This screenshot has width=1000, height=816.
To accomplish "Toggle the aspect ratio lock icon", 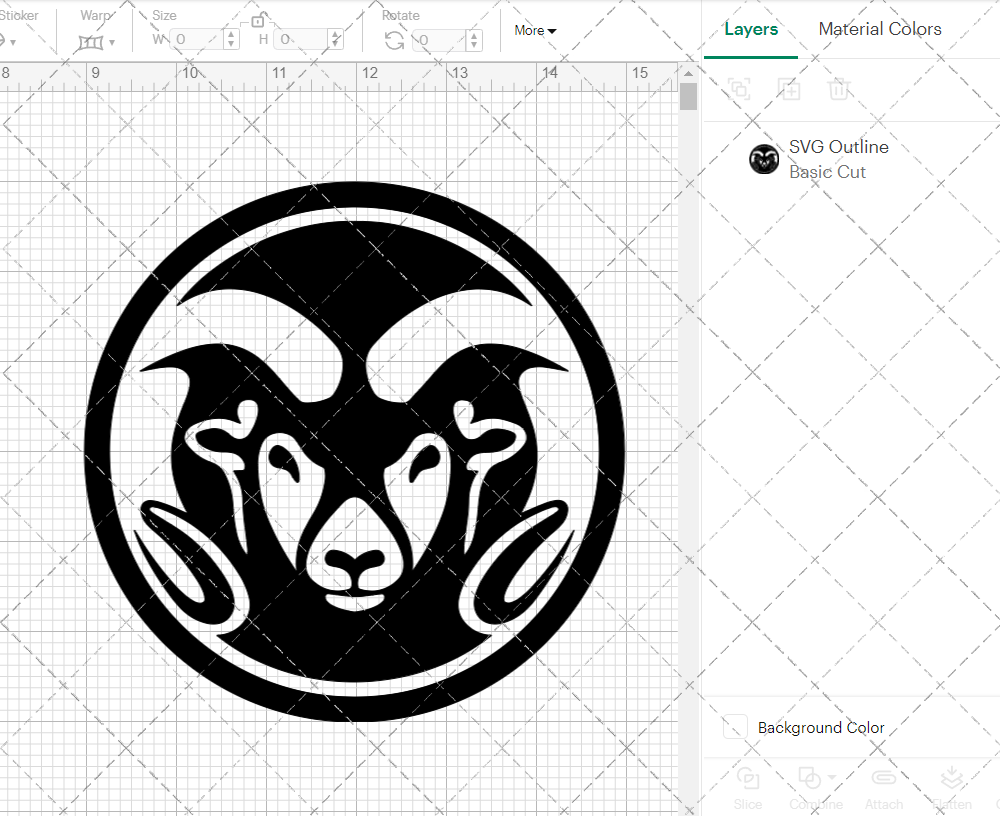I will point(257,21).
